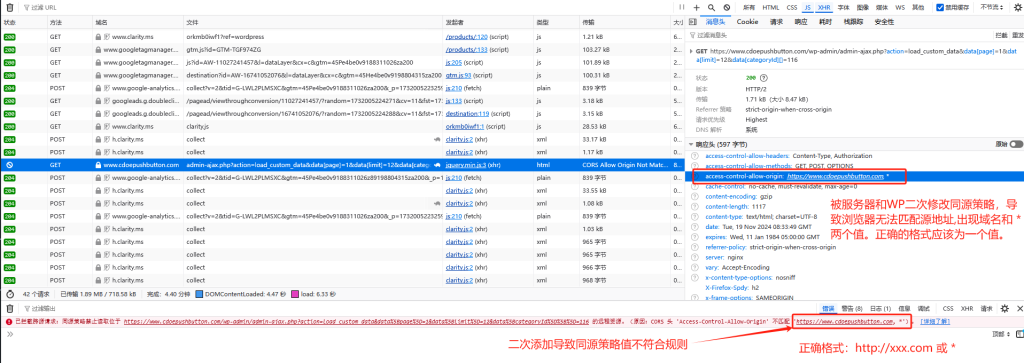Open the throttling dropdown 不节流

click(992, 7)
